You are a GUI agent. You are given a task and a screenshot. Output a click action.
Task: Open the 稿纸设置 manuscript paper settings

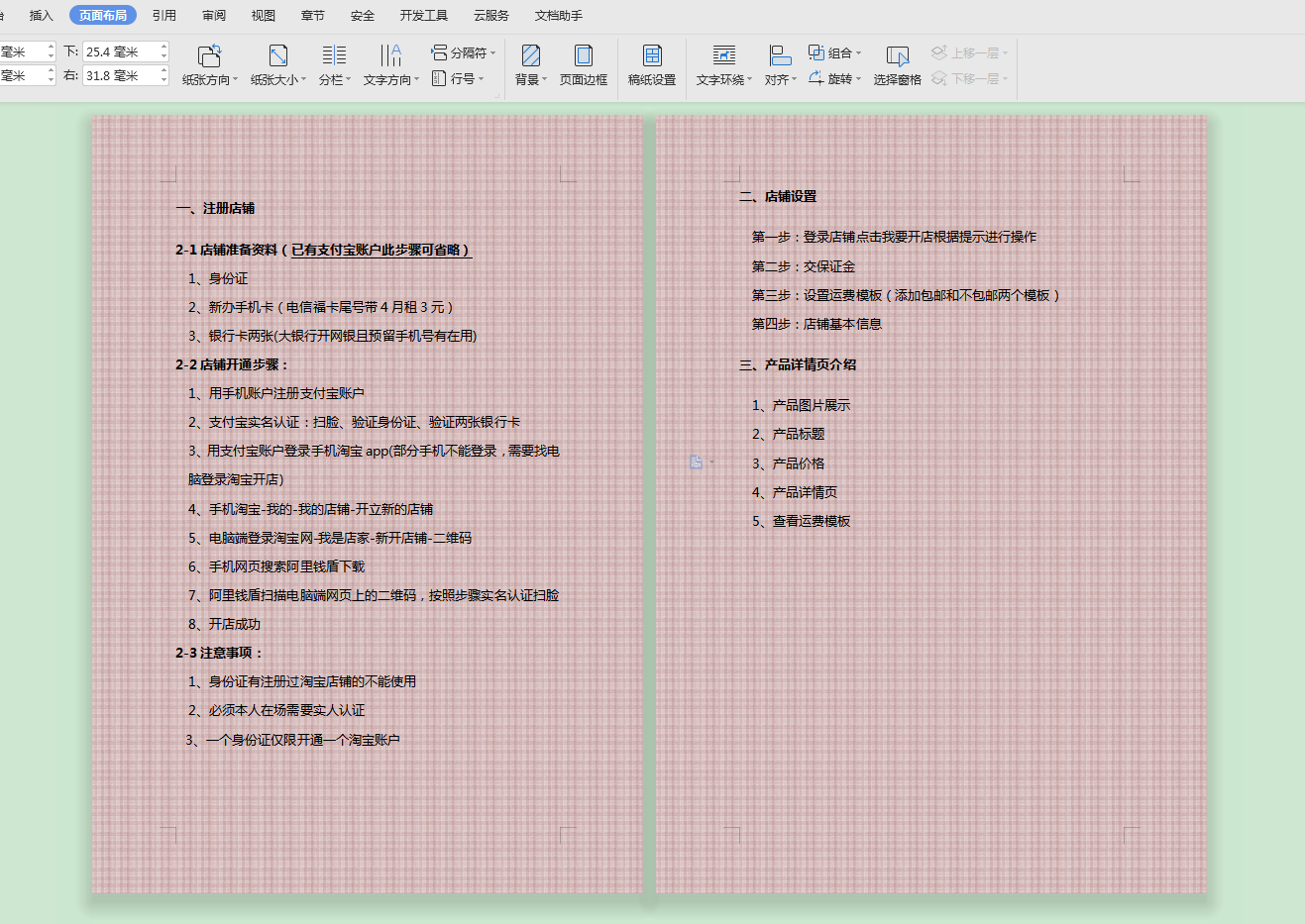(x=652, y=65)
